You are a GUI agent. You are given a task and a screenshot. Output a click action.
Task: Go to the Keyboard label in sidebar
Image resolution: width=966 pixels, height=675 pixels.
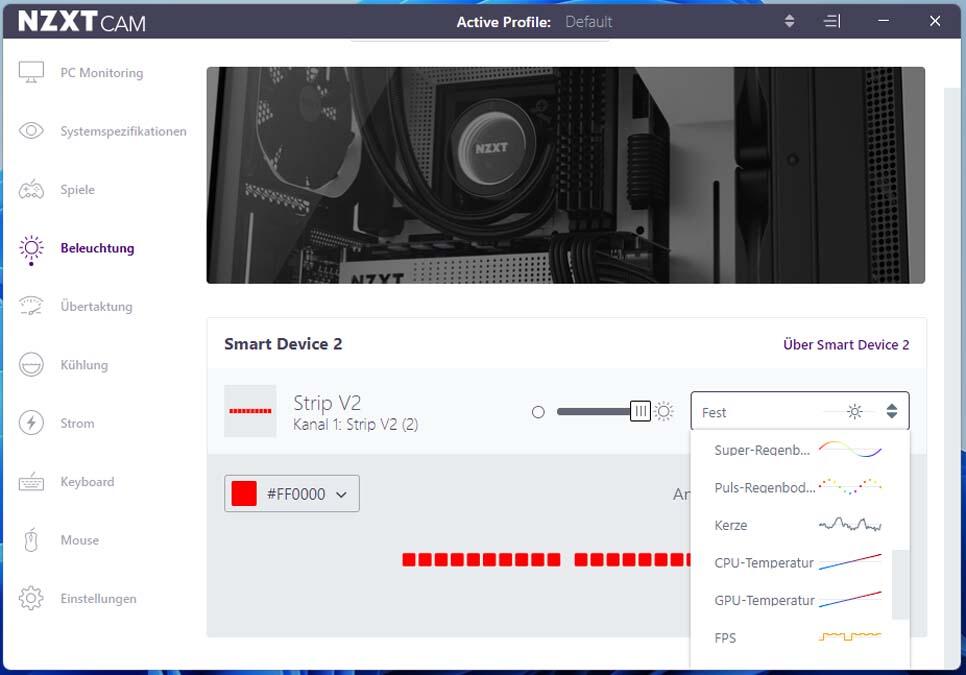(87, 482)
